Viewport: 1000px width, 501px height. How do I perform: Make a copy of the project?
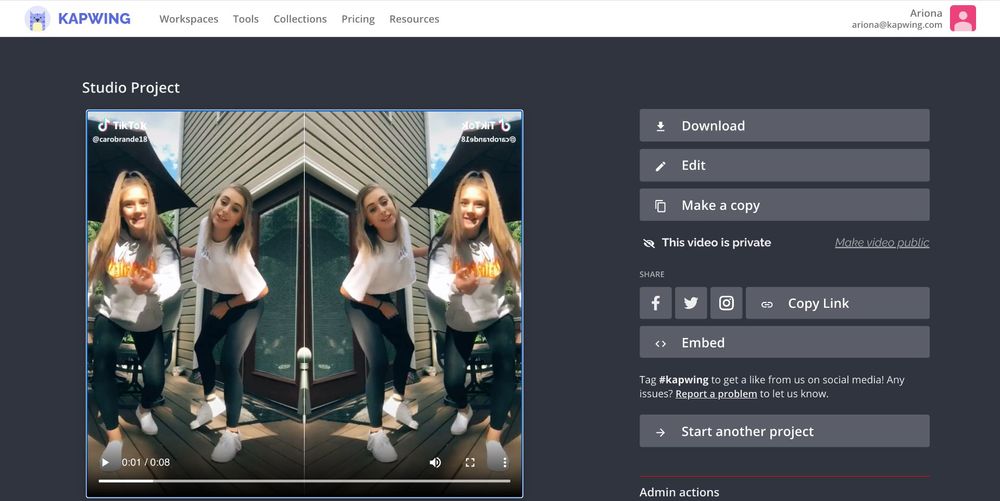click(x=784, y=205)
